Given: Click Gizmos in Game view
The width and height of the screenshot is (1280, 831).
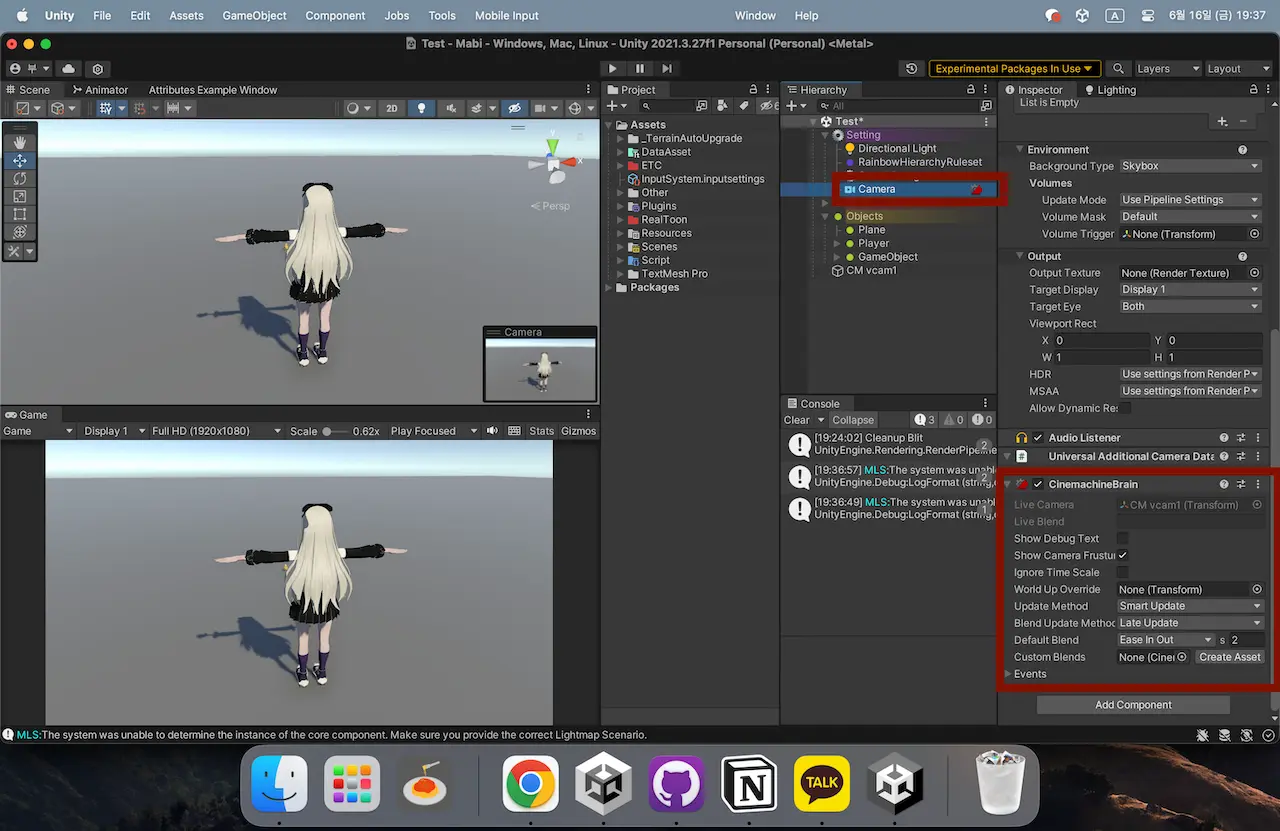Looking at the screenshot, I should [578, 431].
